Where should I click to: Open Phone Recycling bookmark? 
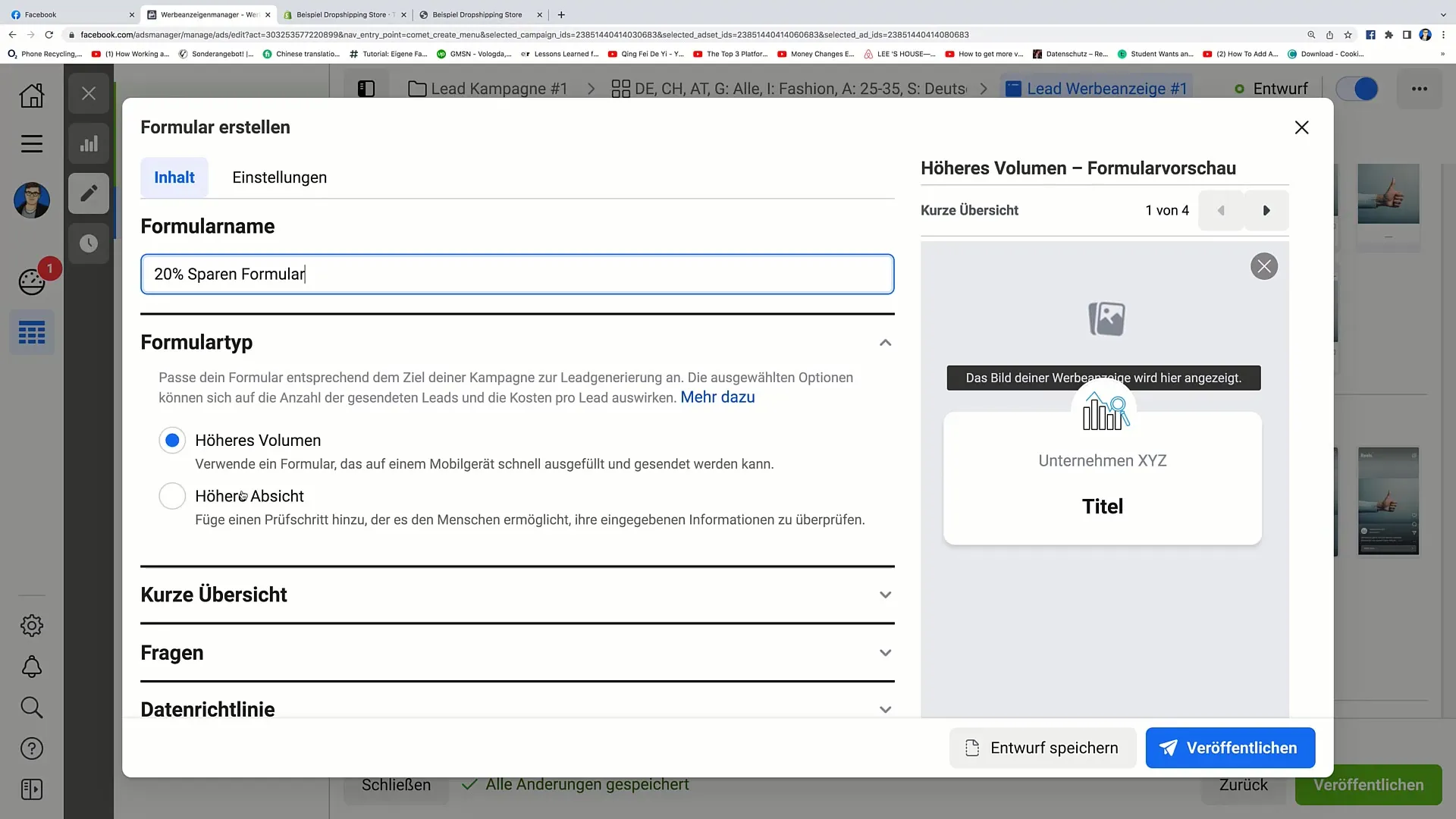click(x=44, y=54)
